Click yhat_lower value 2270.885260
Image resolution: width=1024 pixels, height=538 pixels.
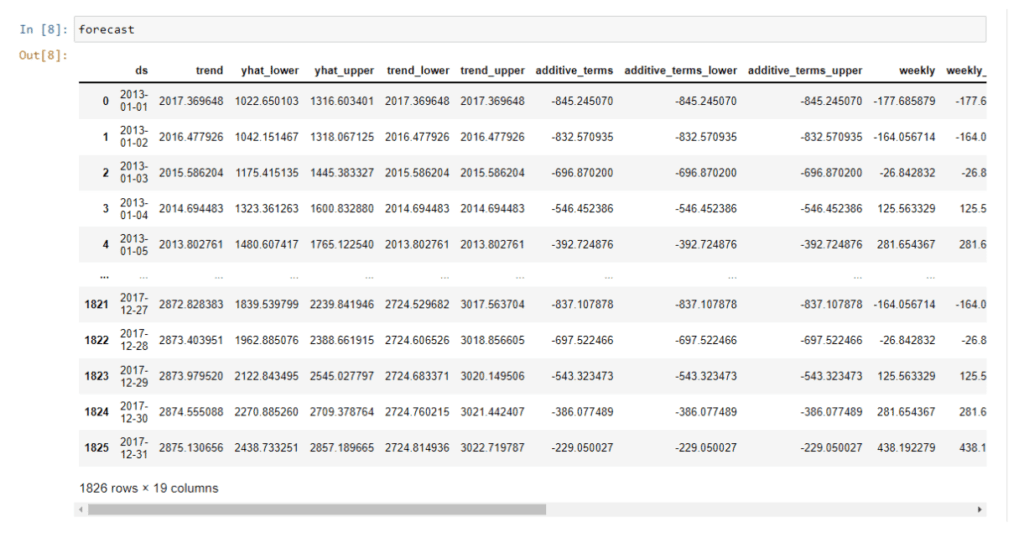click(266, 412)
